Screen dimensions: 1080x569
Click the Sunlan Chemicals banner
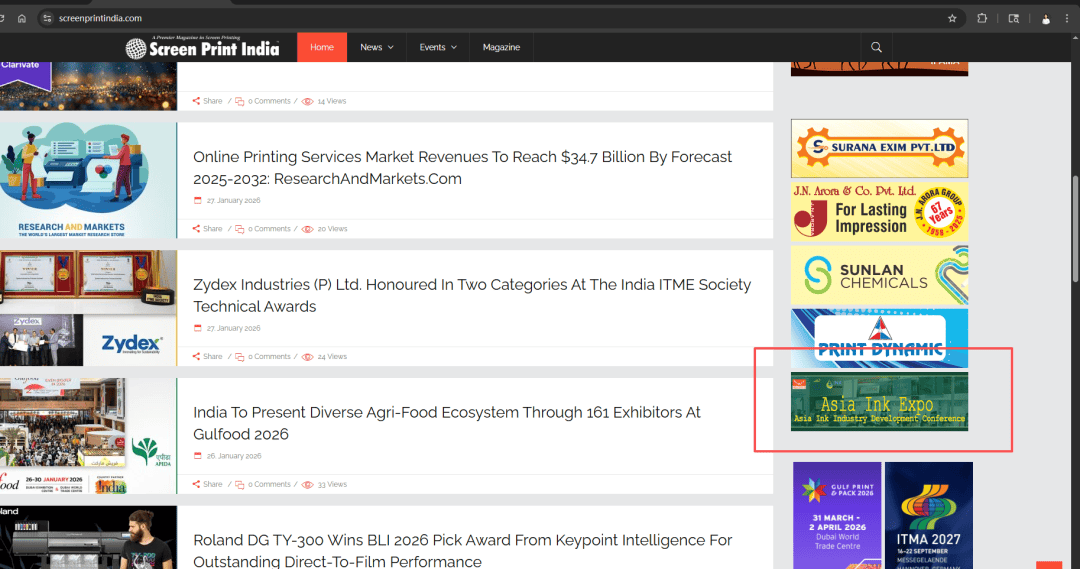point(879,275)
